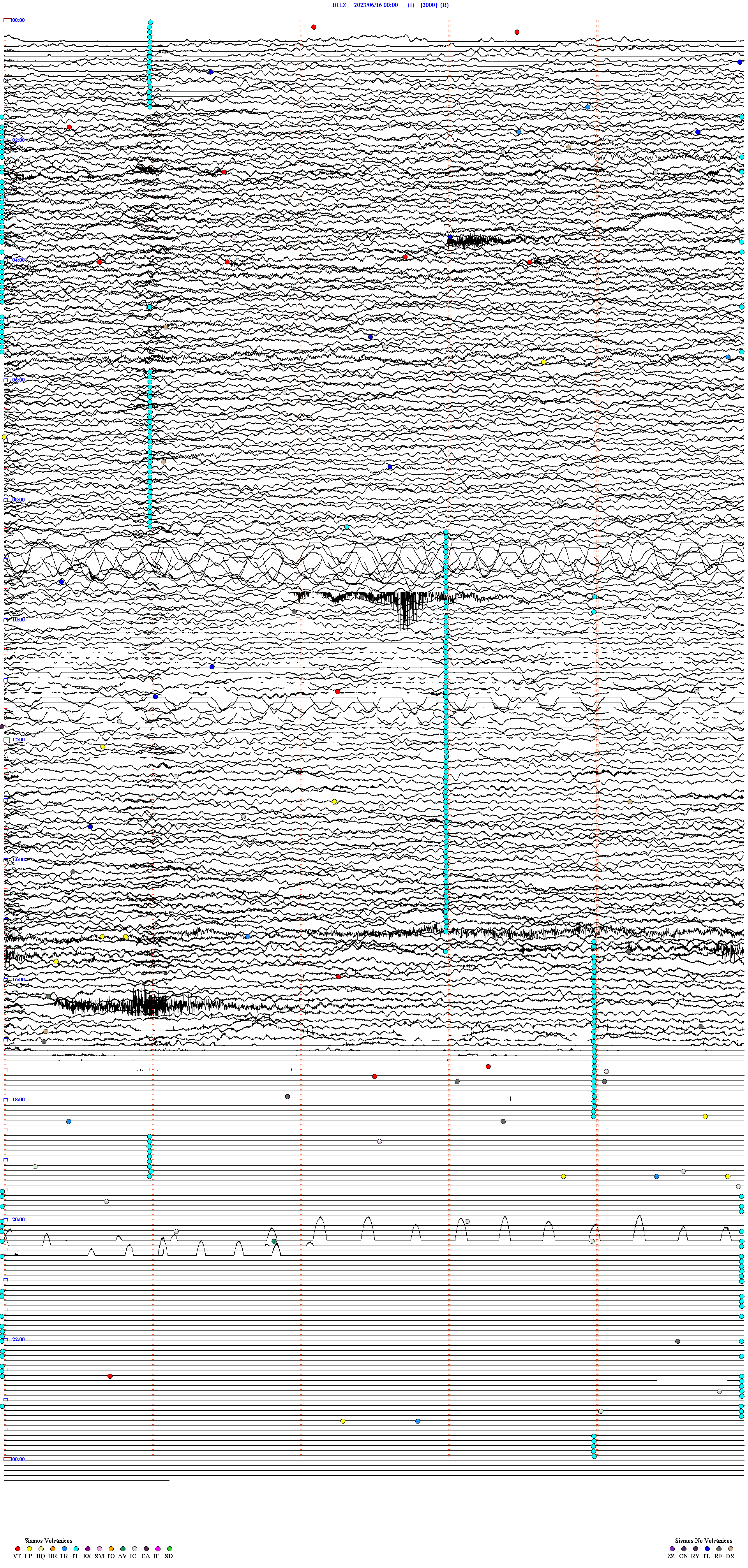The width and height of the screenshot is (748, 1568).
Task: Click the dark plum marker left of 12:00
Action: [2, 727]
